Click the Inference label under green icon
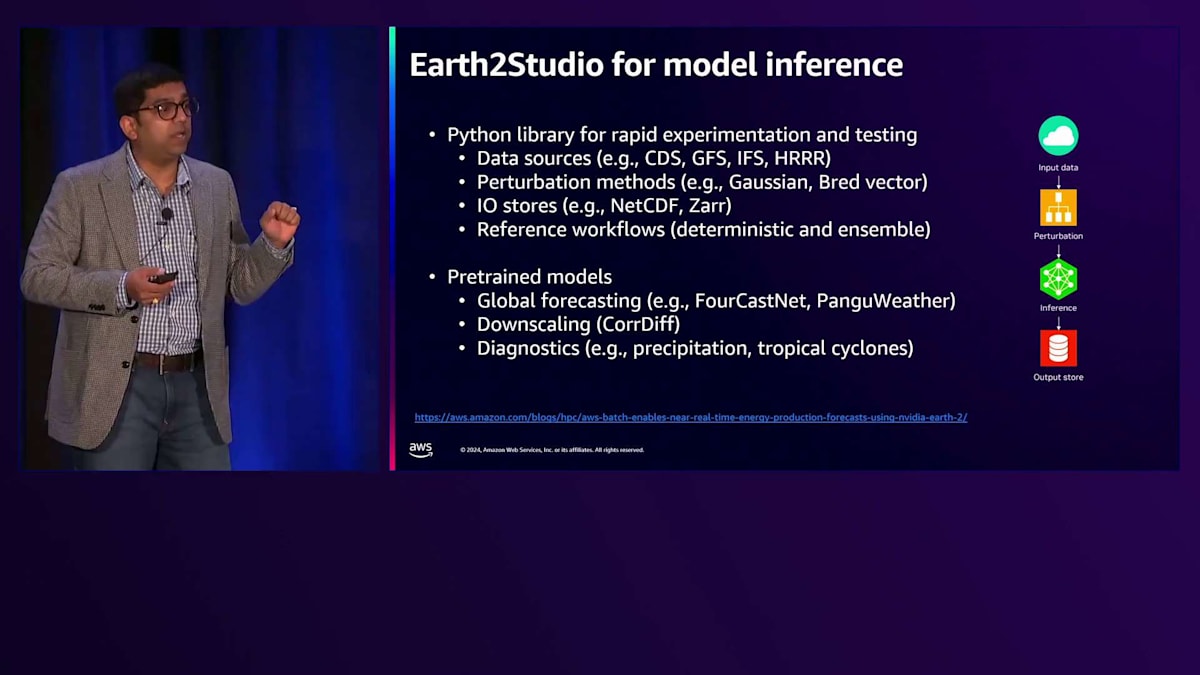 point(1058,308)
